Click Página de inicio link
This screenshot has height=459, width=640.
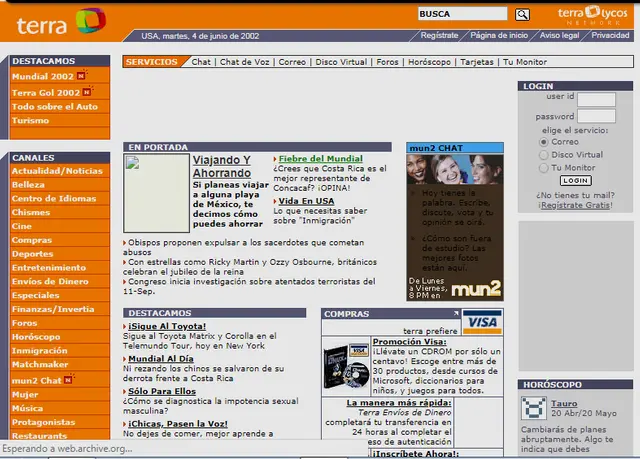(x=499, y=35)
